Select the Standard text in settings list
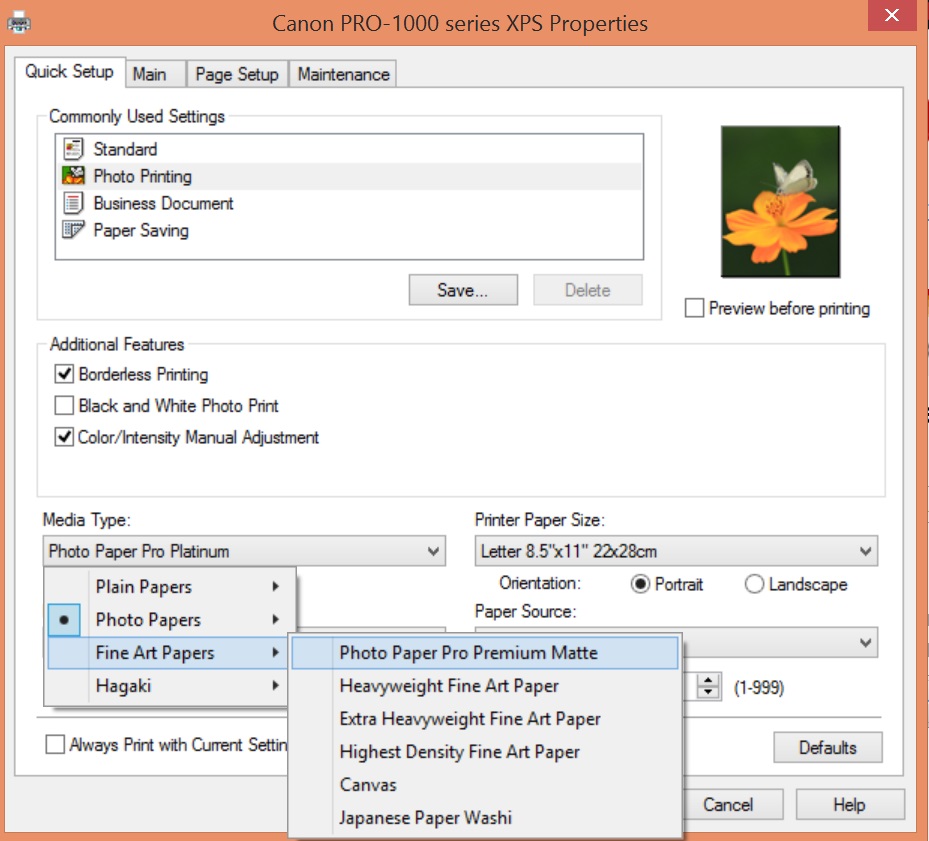 pos(125,149)
